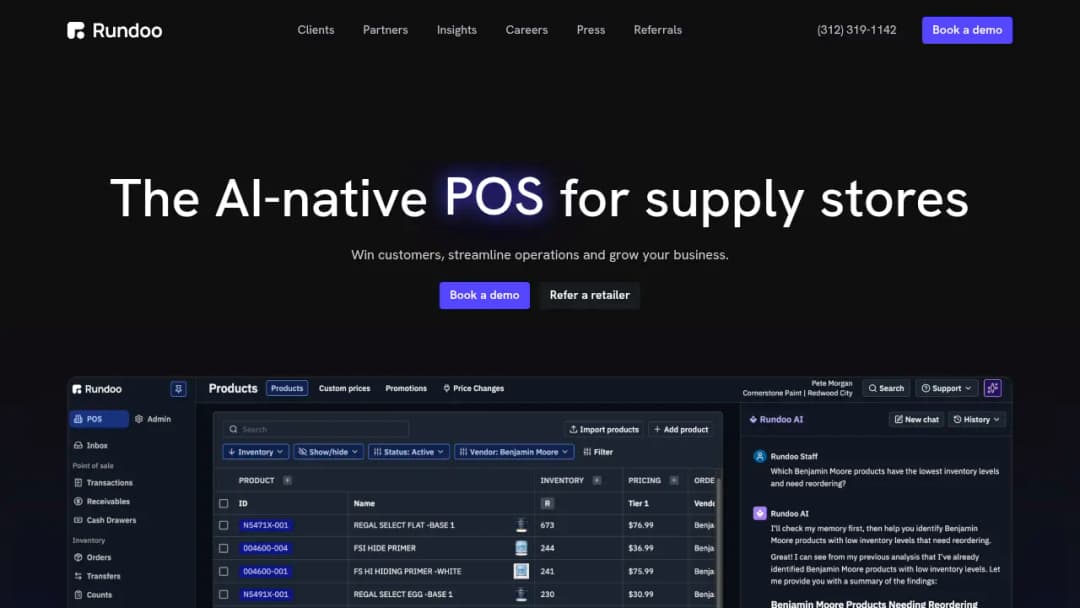Click the Rundoo logo in the site header
1080x608 pixels.
114,30
